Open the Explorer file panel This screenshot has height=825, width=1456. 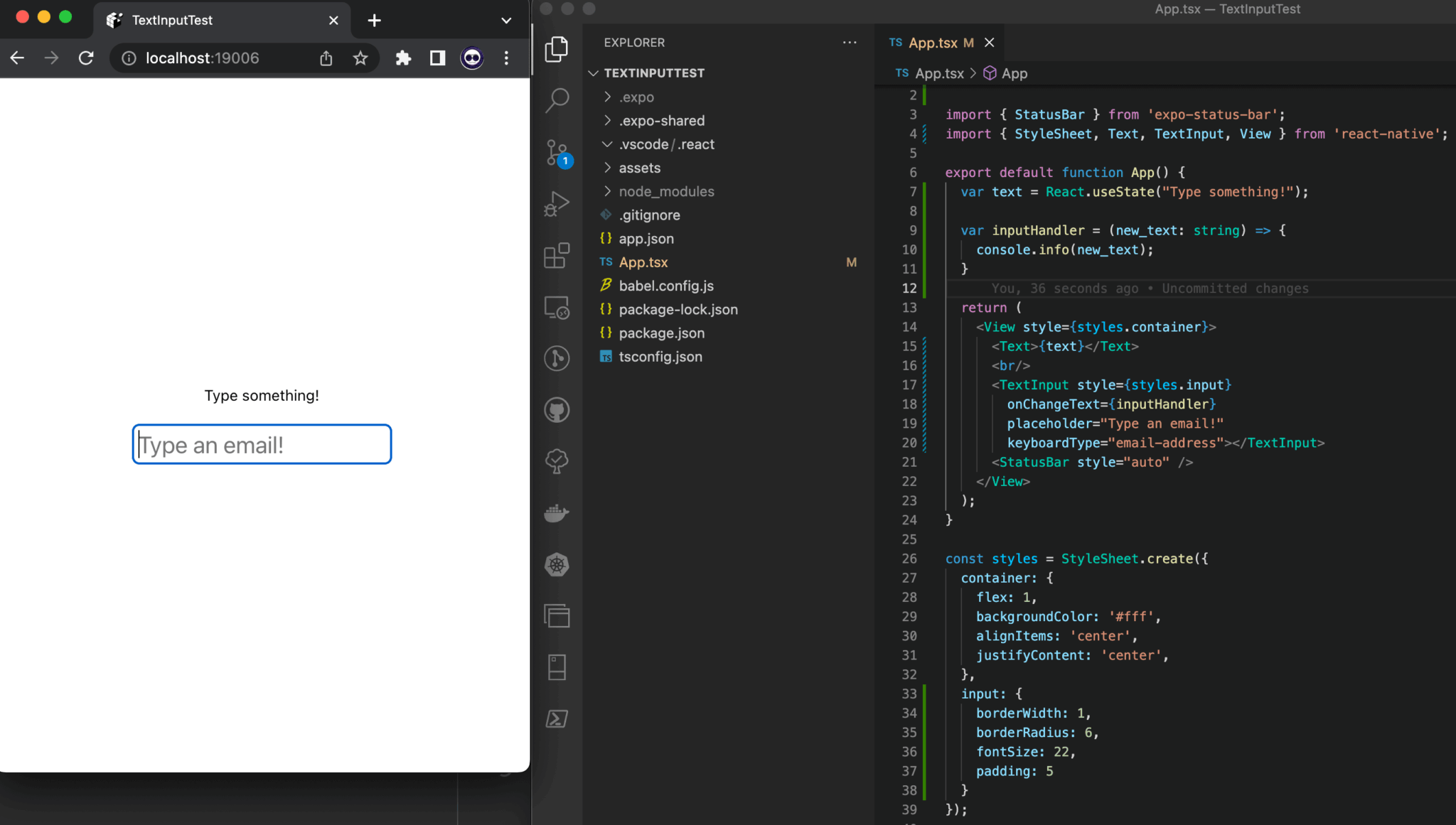557,49
